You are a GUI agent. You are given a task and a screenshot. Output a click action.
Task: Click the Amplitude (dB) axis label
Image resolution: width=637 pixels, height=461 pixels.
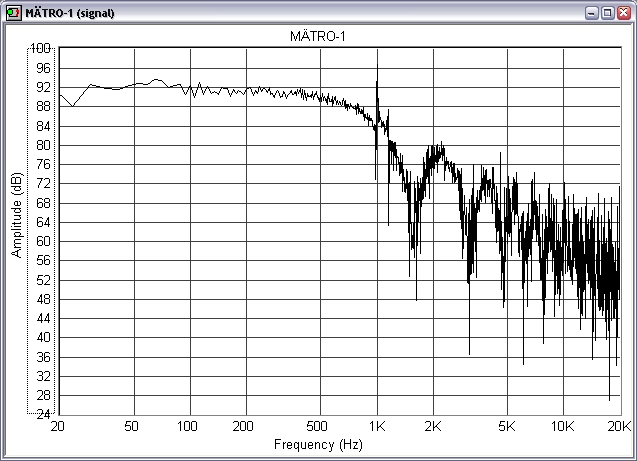[17, 215]
